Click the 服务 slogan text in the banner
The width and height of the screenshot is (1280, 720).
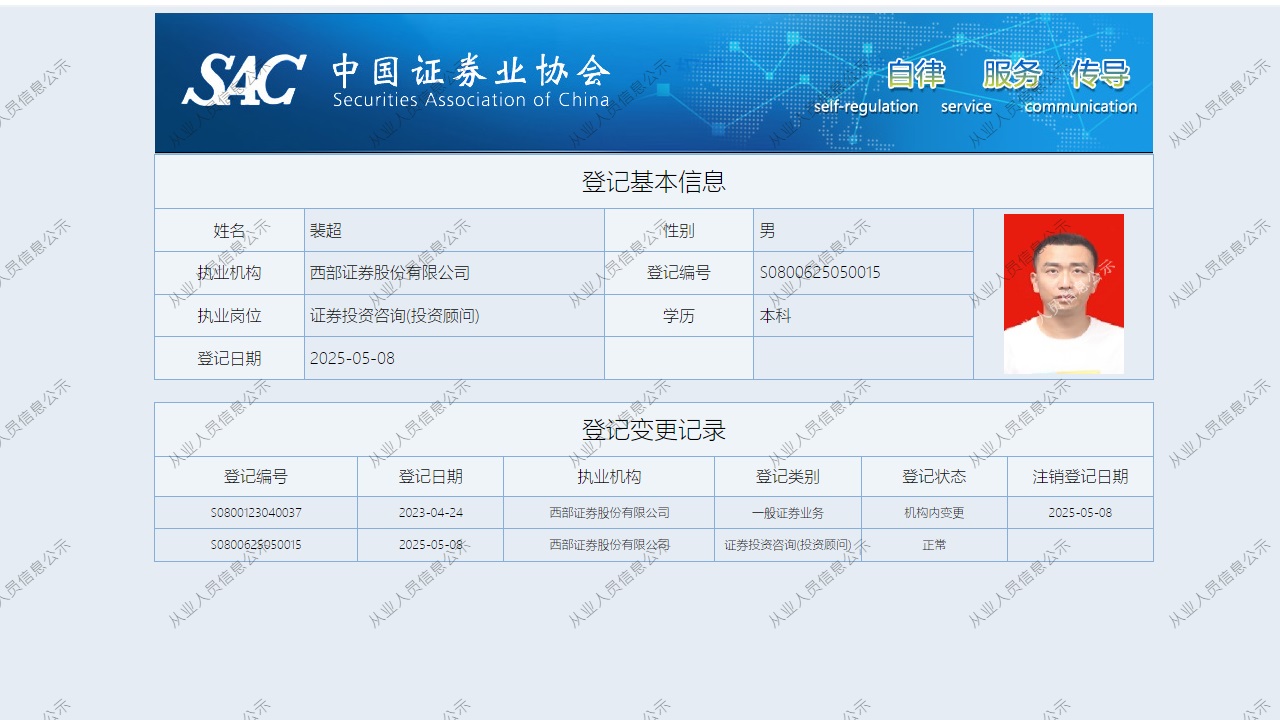[x=1011, y=74]
